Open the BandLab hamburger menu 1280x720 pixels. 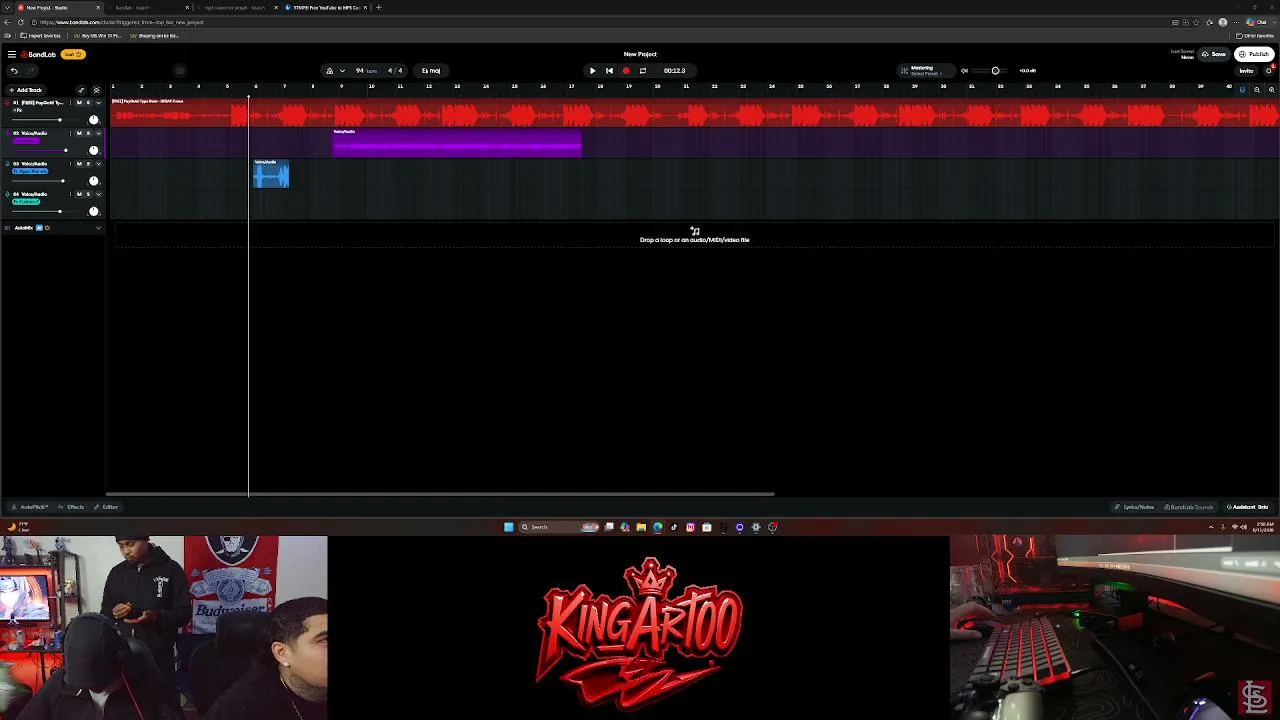click(11, 54)
